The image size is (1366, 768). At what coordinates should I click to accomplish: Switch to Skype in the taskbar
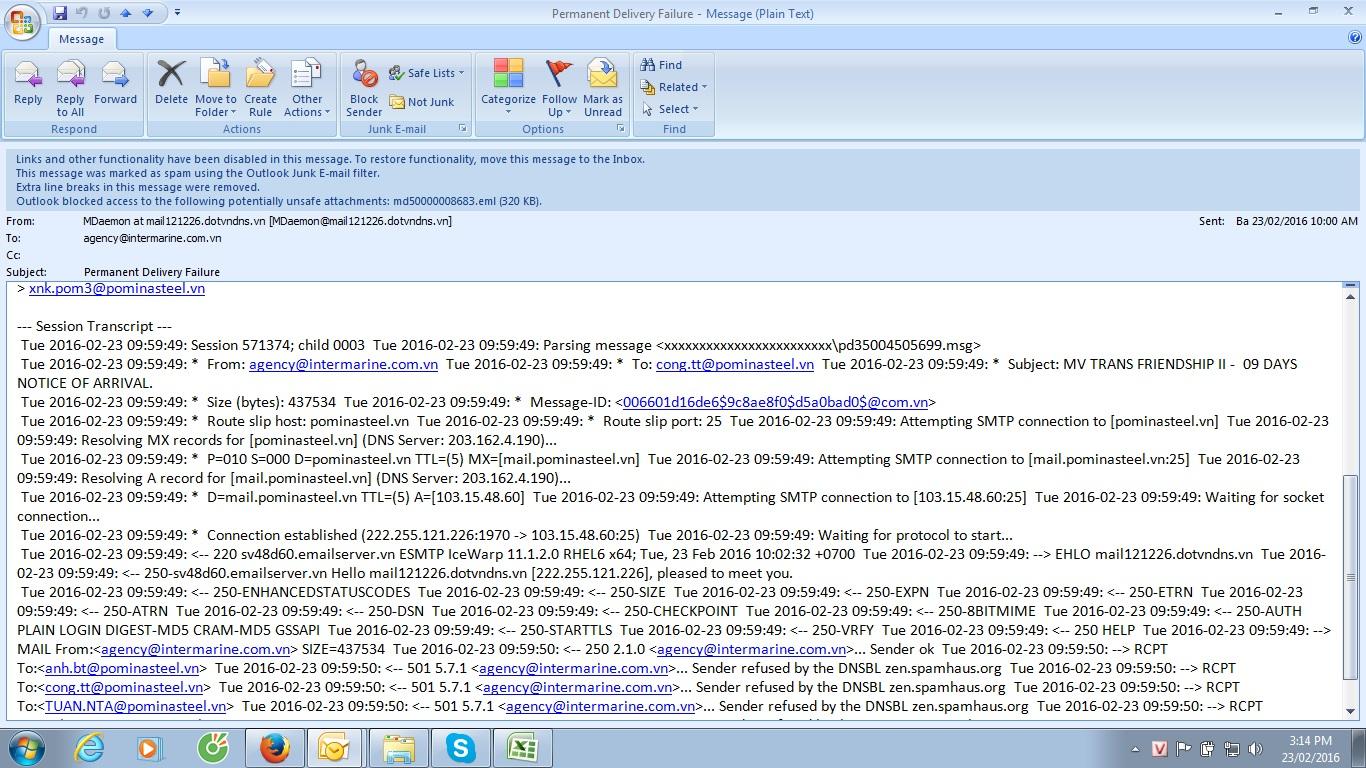click(461, 748)
